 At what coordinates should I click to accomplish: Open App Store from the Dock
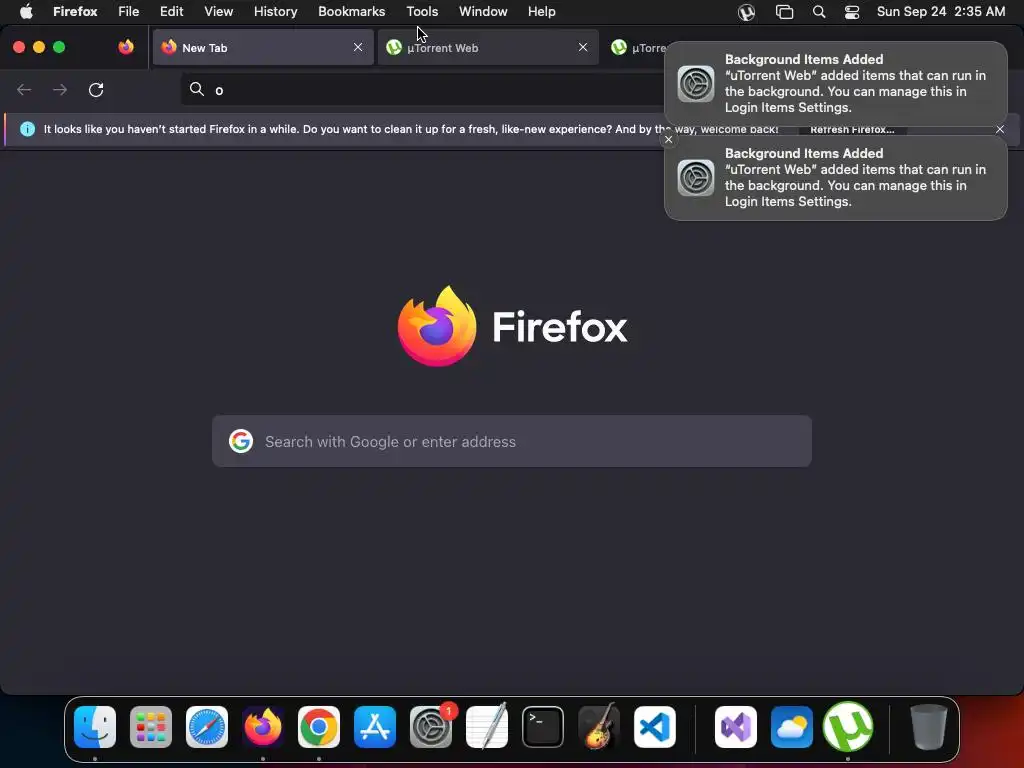(375, 727)
